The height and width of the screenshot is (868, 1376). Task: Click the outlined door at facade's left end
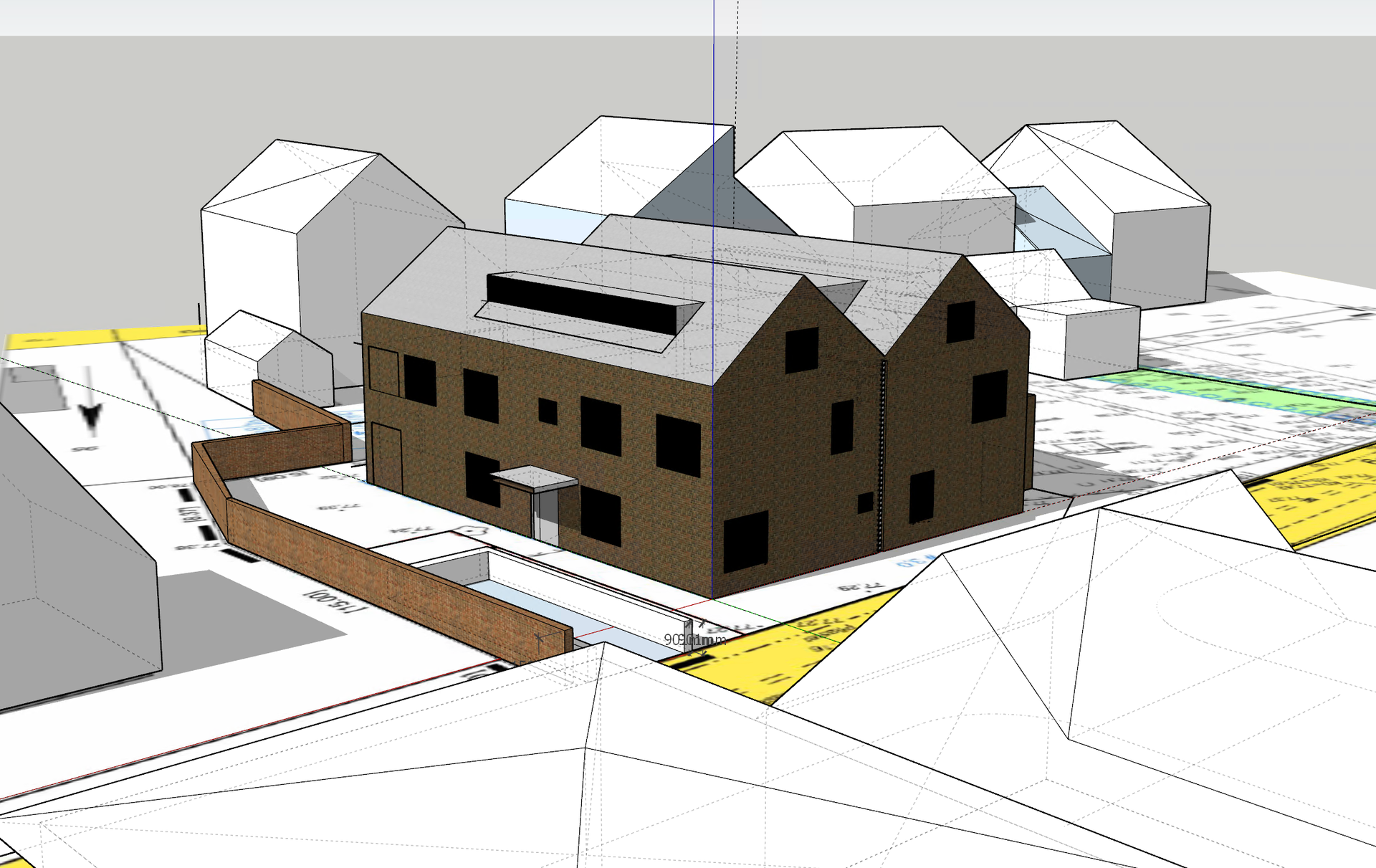pos(386,457)
